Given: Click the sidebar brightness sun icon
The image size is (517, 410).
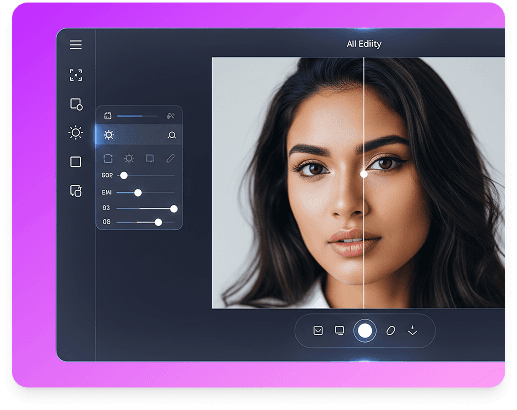Looking at the screenshot, I should click(x=76, y=133).
